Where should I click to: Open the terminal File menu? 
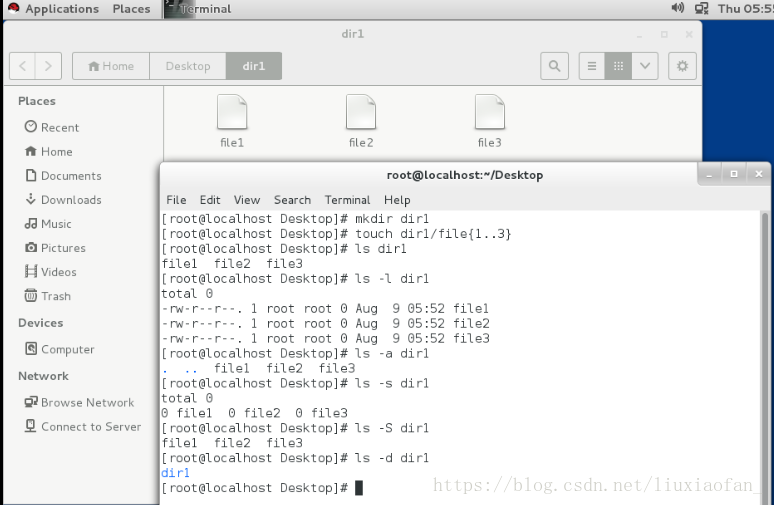[x=176, y=200]
